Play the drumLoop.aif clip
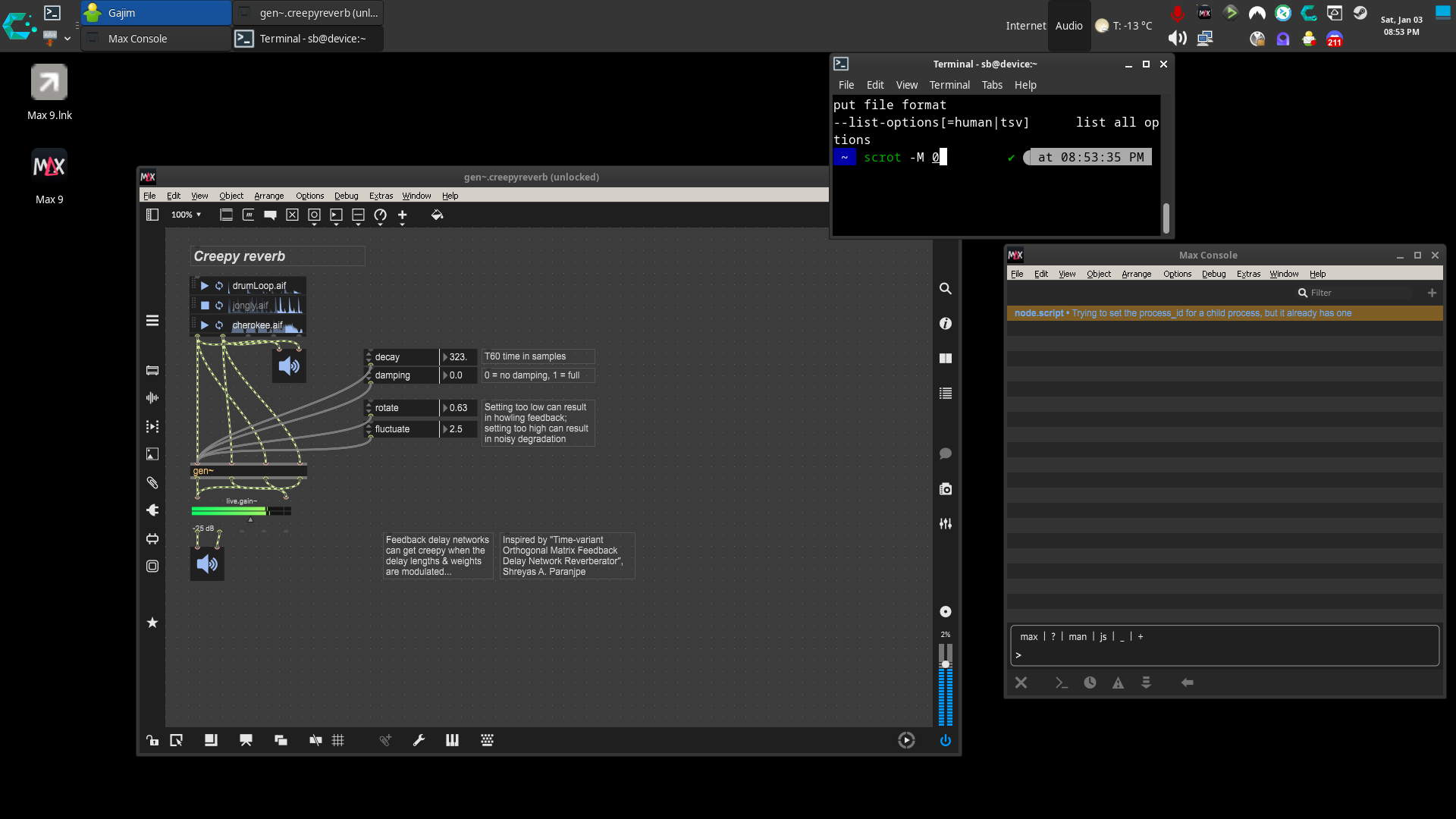Viewport: 1456px width, 819px height. pyautogui.click(x=204, y=286)
